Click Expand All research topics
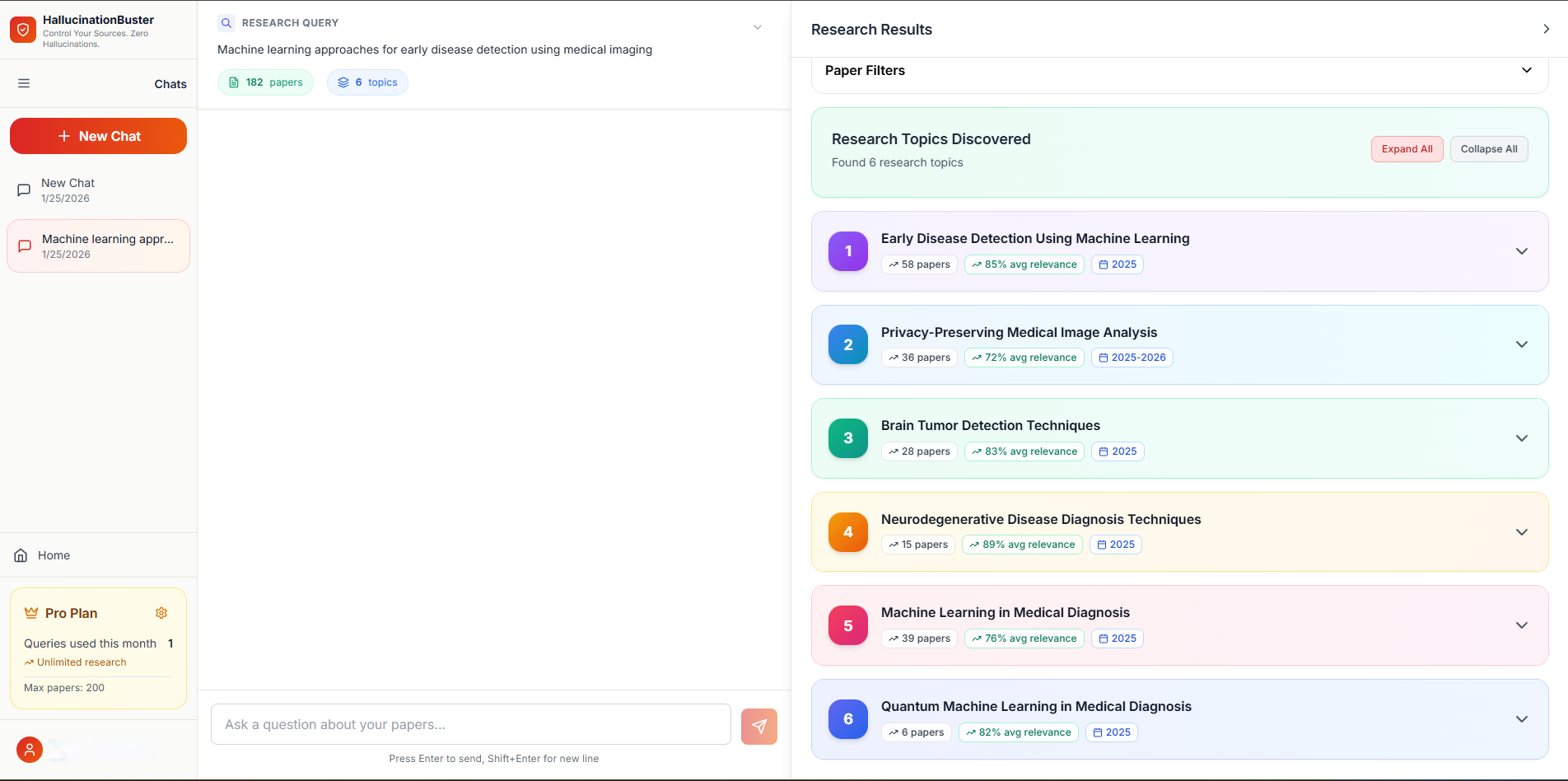The height and width of the screenshot is (781, 1568). (1407, 149)
